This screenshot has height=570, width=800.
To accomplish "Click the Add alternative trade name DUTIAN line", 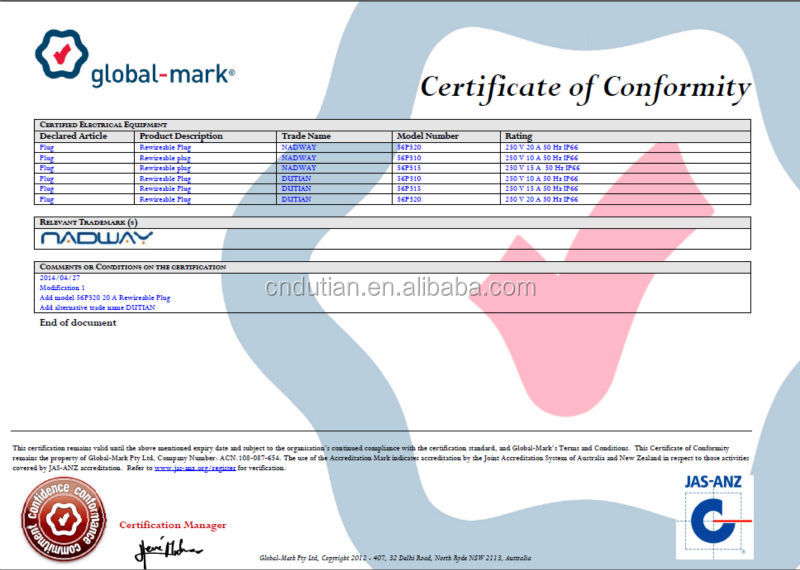I will pyautogui.click(x=97, y=308).
